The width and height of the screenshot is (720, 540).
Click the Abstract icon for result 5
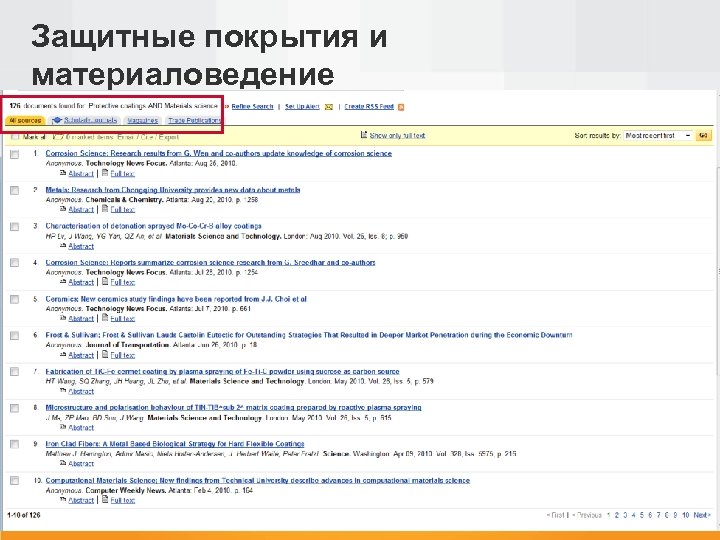click(x=63, y=318)
